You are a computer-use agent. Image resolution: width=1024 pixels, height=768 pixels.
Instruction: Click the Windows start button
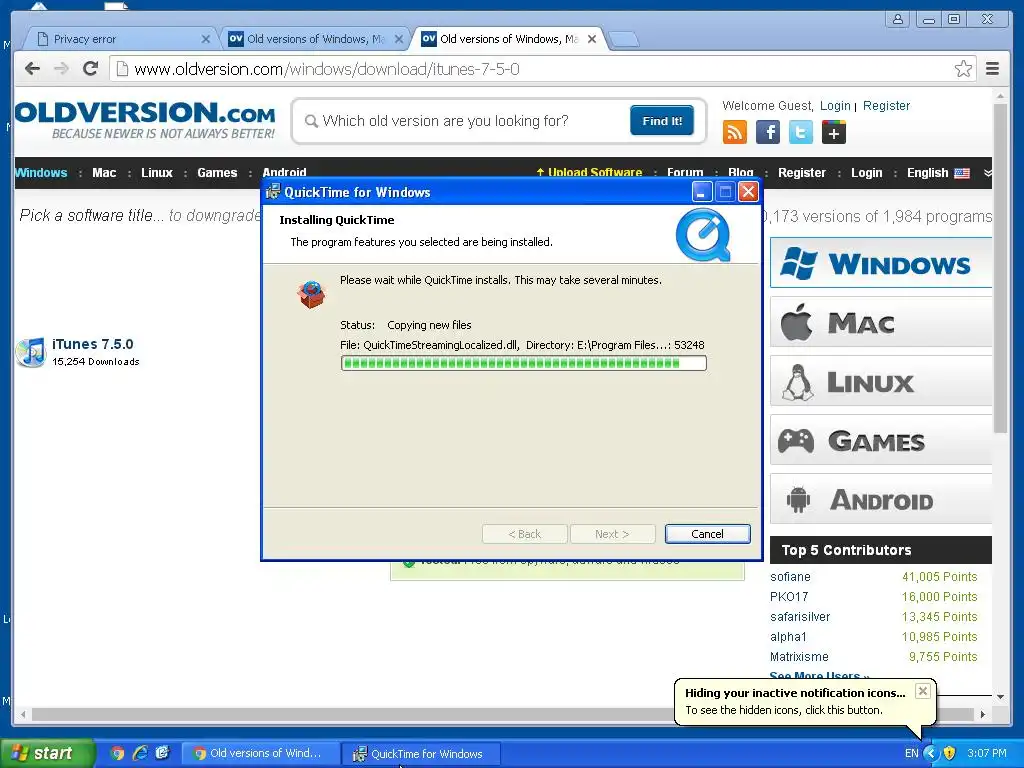(46, 753)
